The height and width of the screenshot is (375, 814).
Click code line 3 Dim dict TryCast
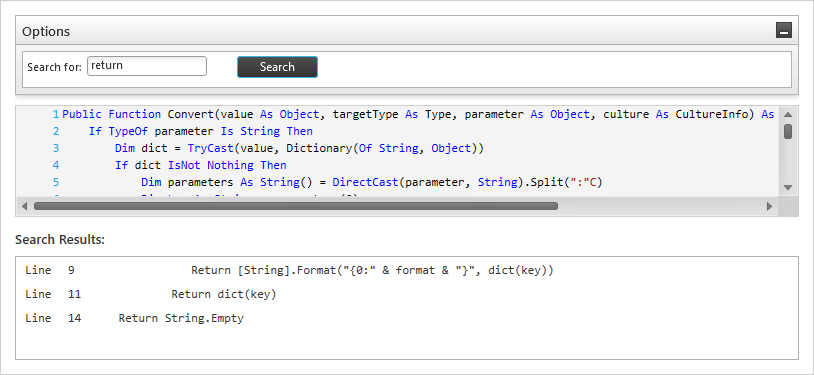tap(300, 148)
